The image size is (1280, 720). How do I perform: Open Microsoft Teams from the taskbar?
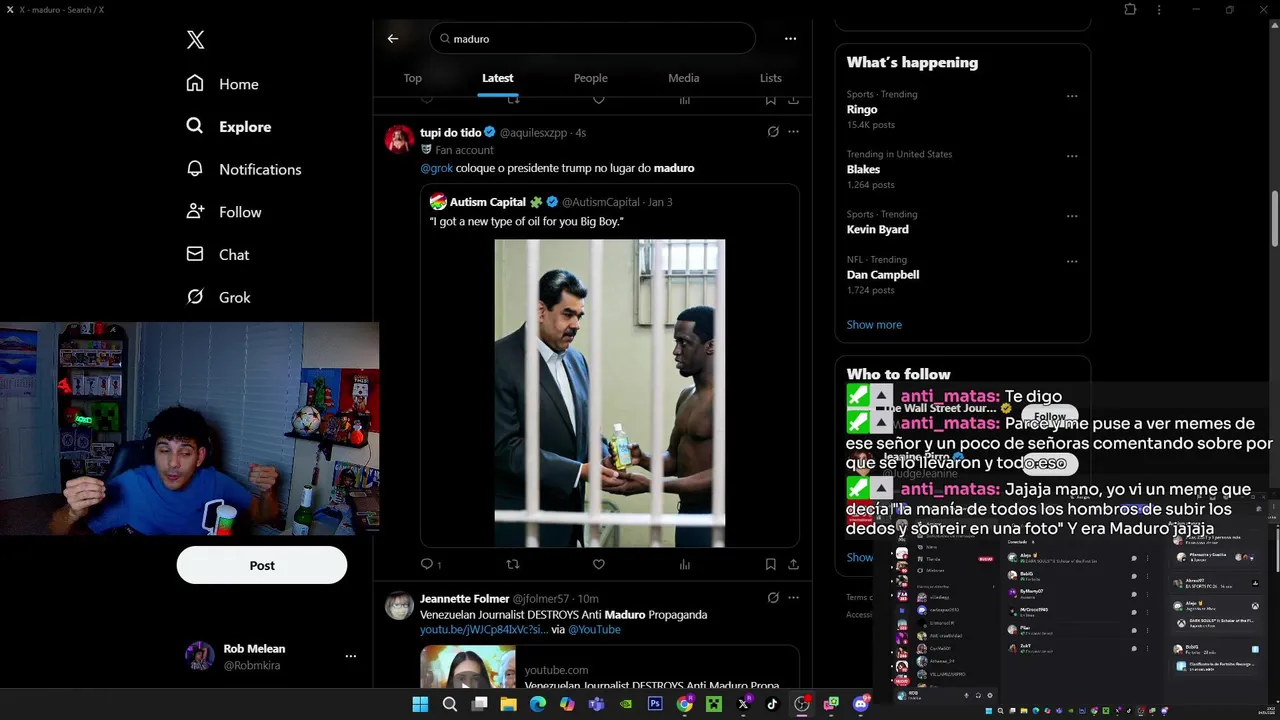[596, 704]
